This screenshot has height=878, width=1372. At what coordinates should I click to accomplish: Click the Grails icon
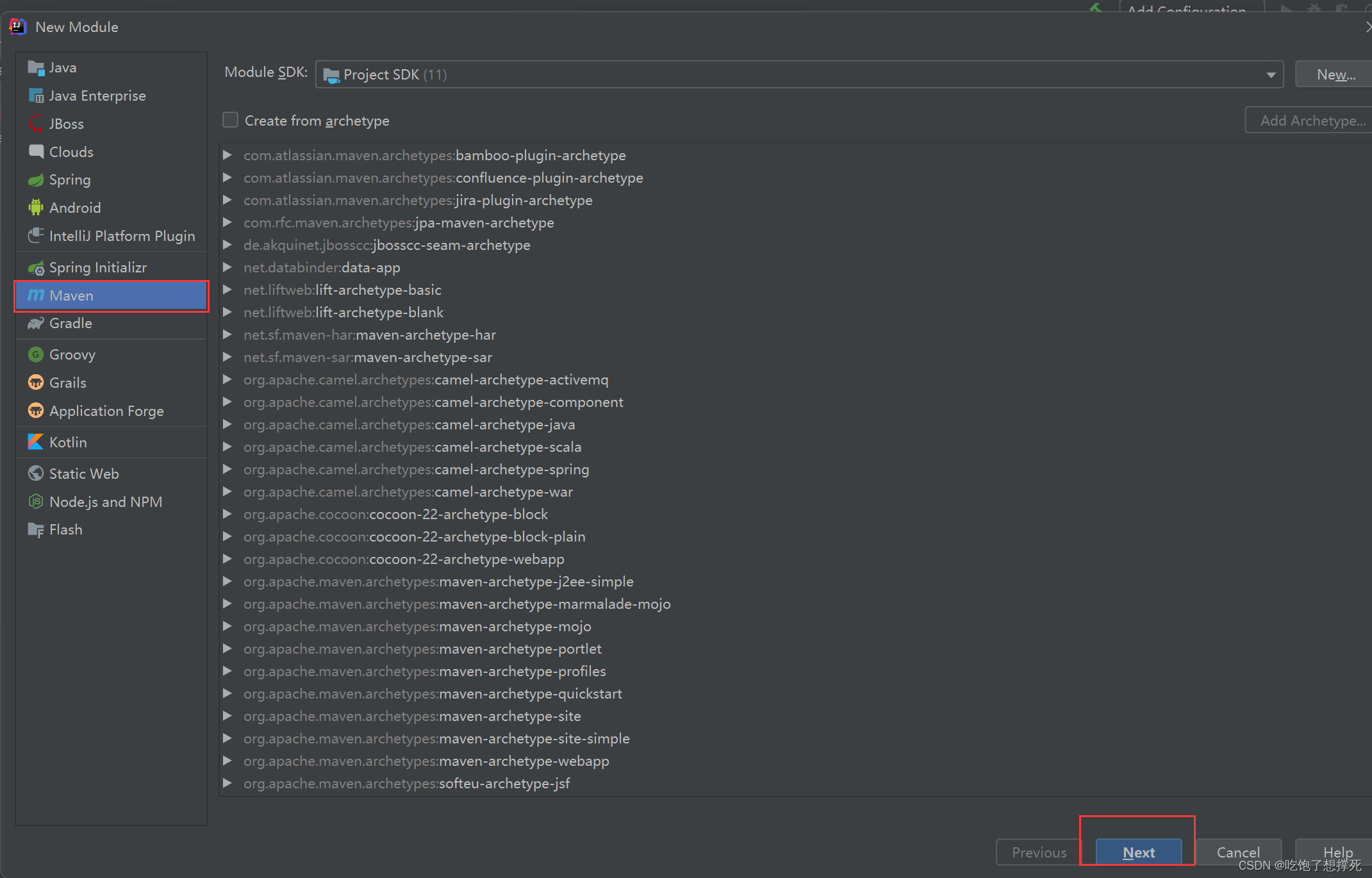(x=36, y=383)
